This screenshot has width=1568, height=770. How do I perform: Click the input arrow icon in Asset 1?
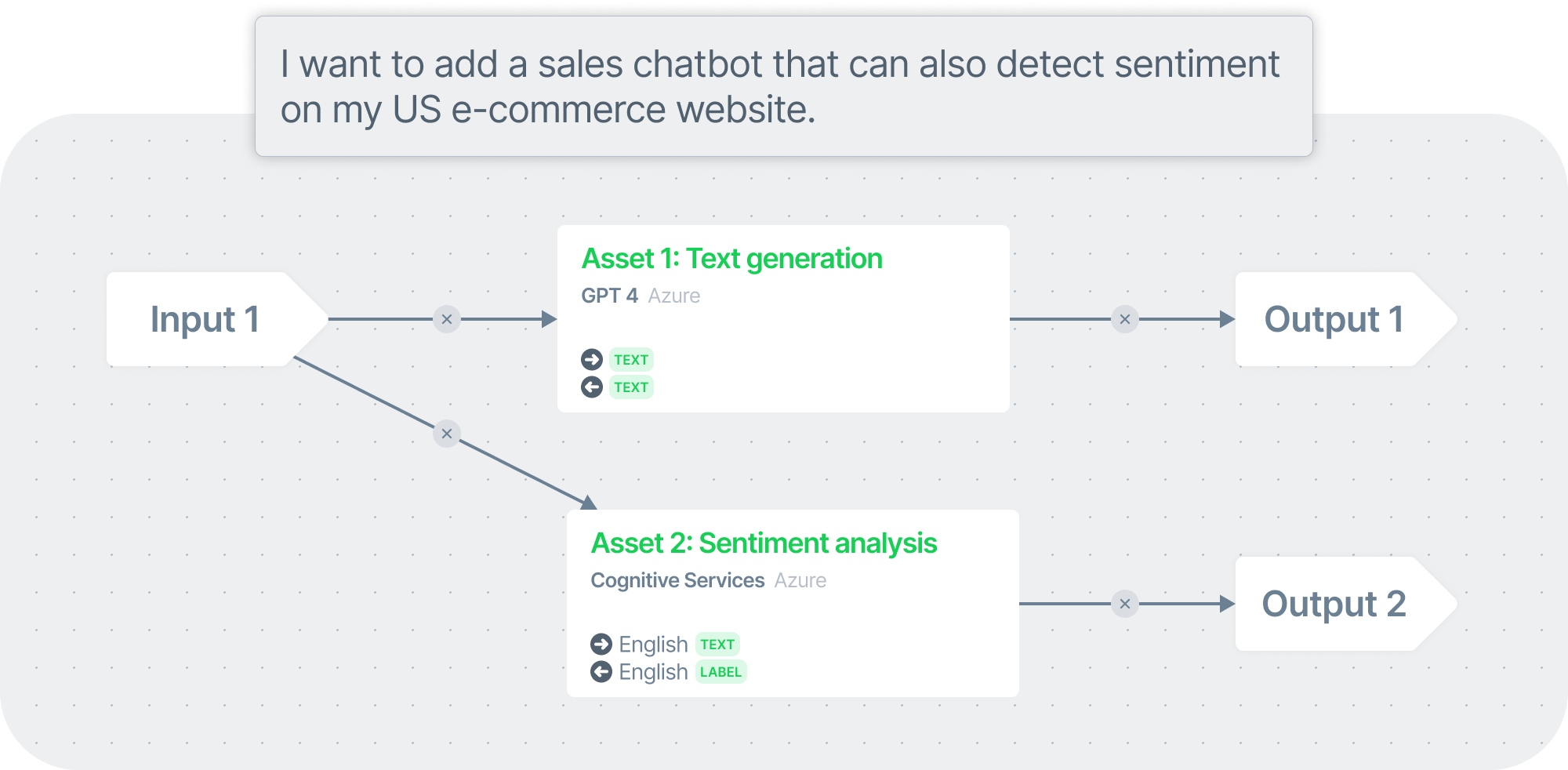pyautogui.click(x=592, y=359)
